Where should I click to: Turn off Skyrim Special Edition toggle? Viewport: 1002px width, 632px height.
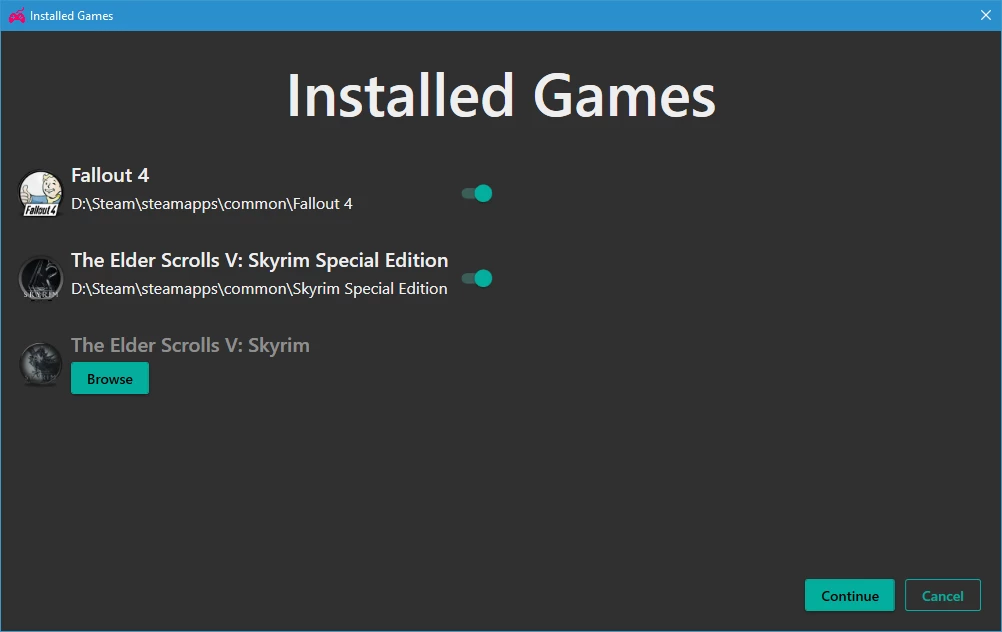[x=477, y=279]
